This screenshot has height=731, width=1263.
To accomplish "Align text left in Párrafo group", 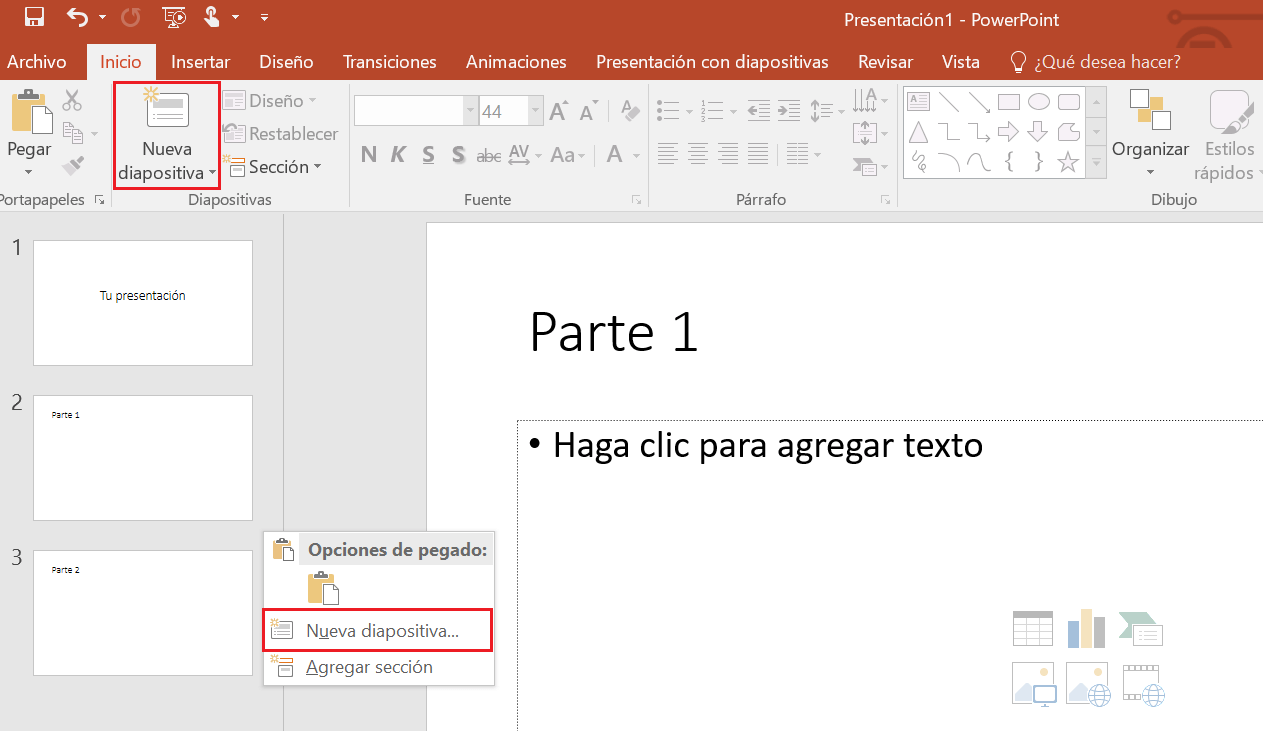I will click(x=668, y=155).
